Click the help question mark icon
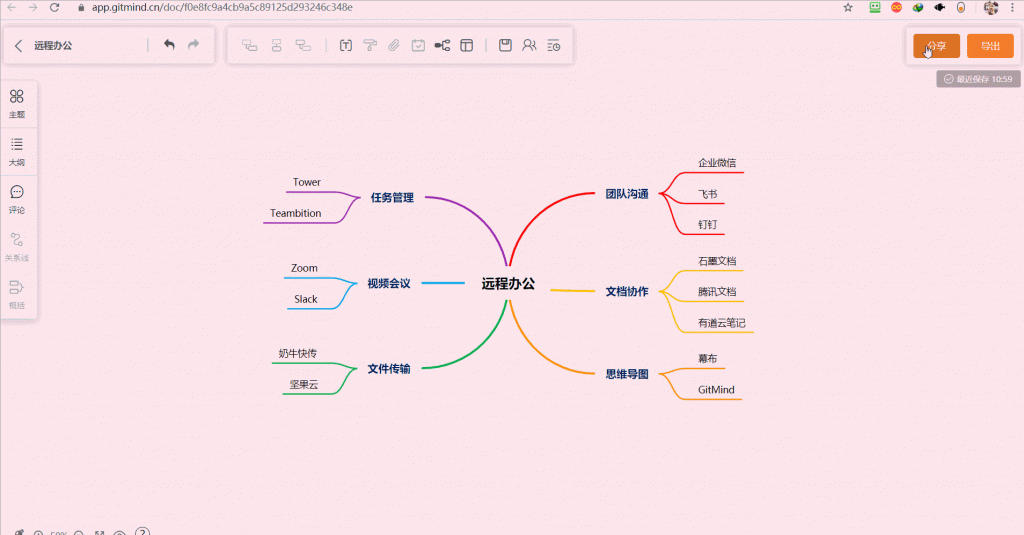1024x535 pixels. click(142, 531)
